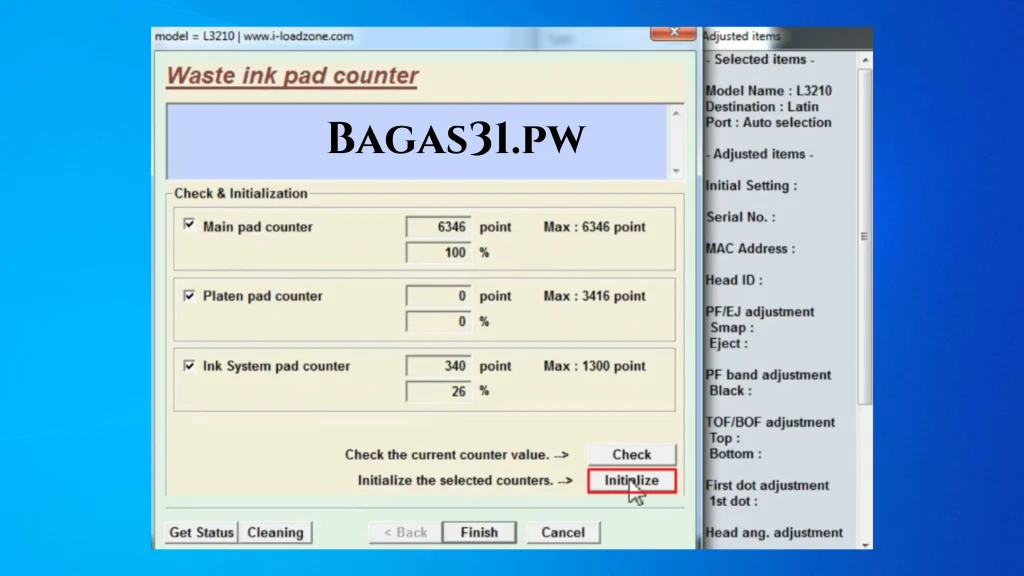Image resolution: width=1024 pixels, height=576 pixels.
Task: Click the 'Max : 6346 point' text
Action: tap(594, 227)
